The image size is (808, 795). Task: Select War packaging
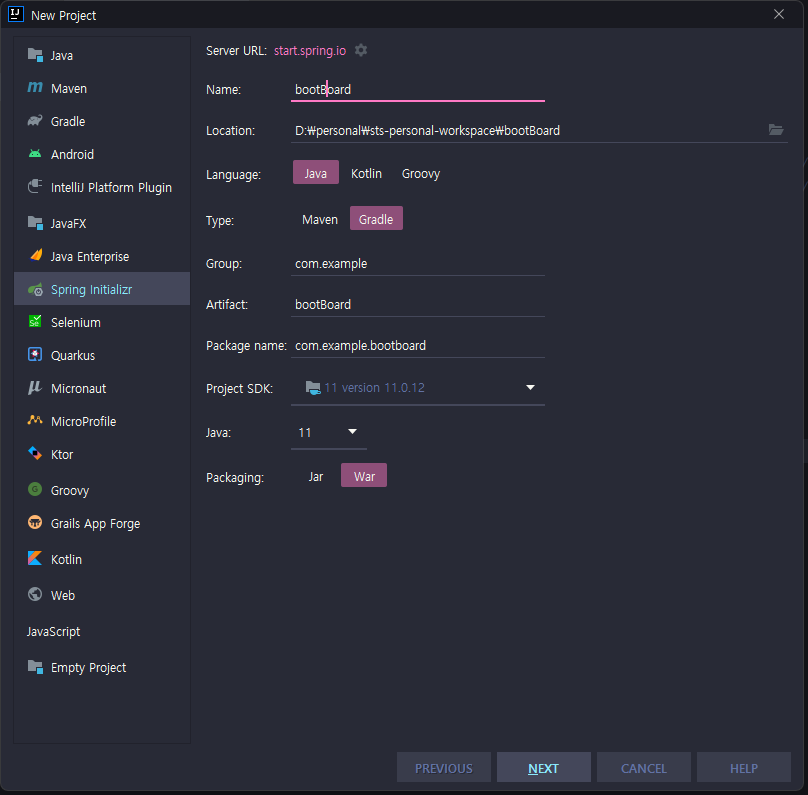click(x=364, y=477)
